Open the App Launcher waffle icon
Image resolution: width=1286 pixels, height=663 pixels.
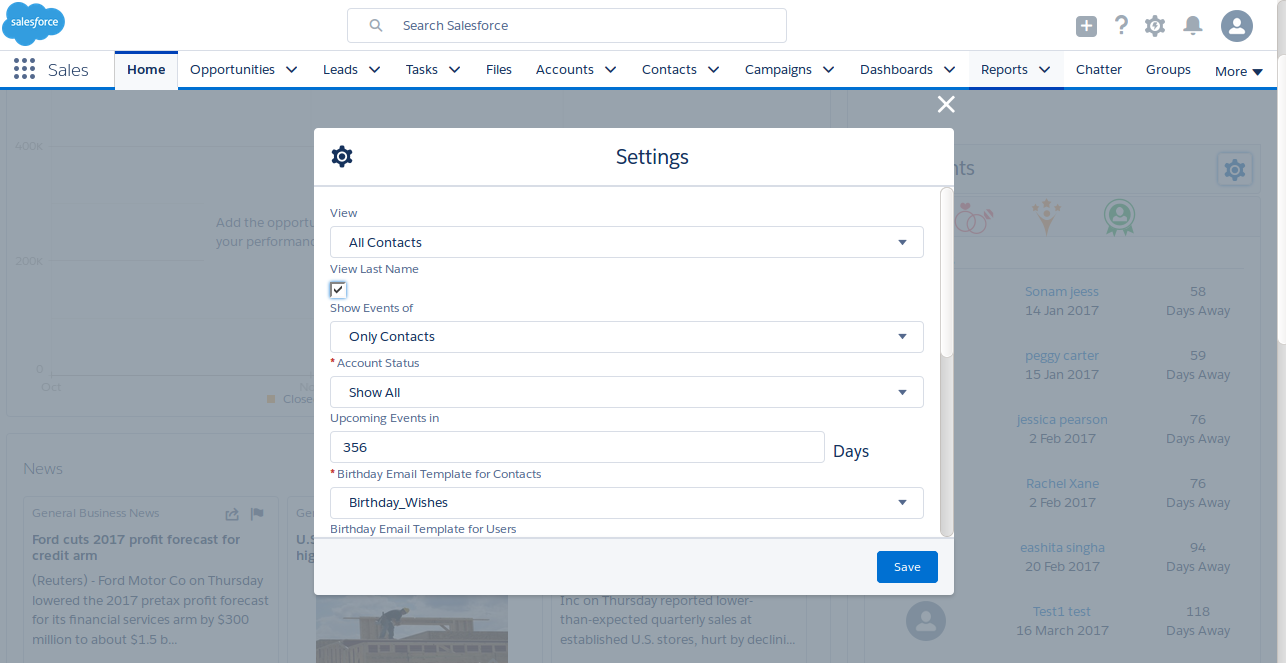(23, 68)
